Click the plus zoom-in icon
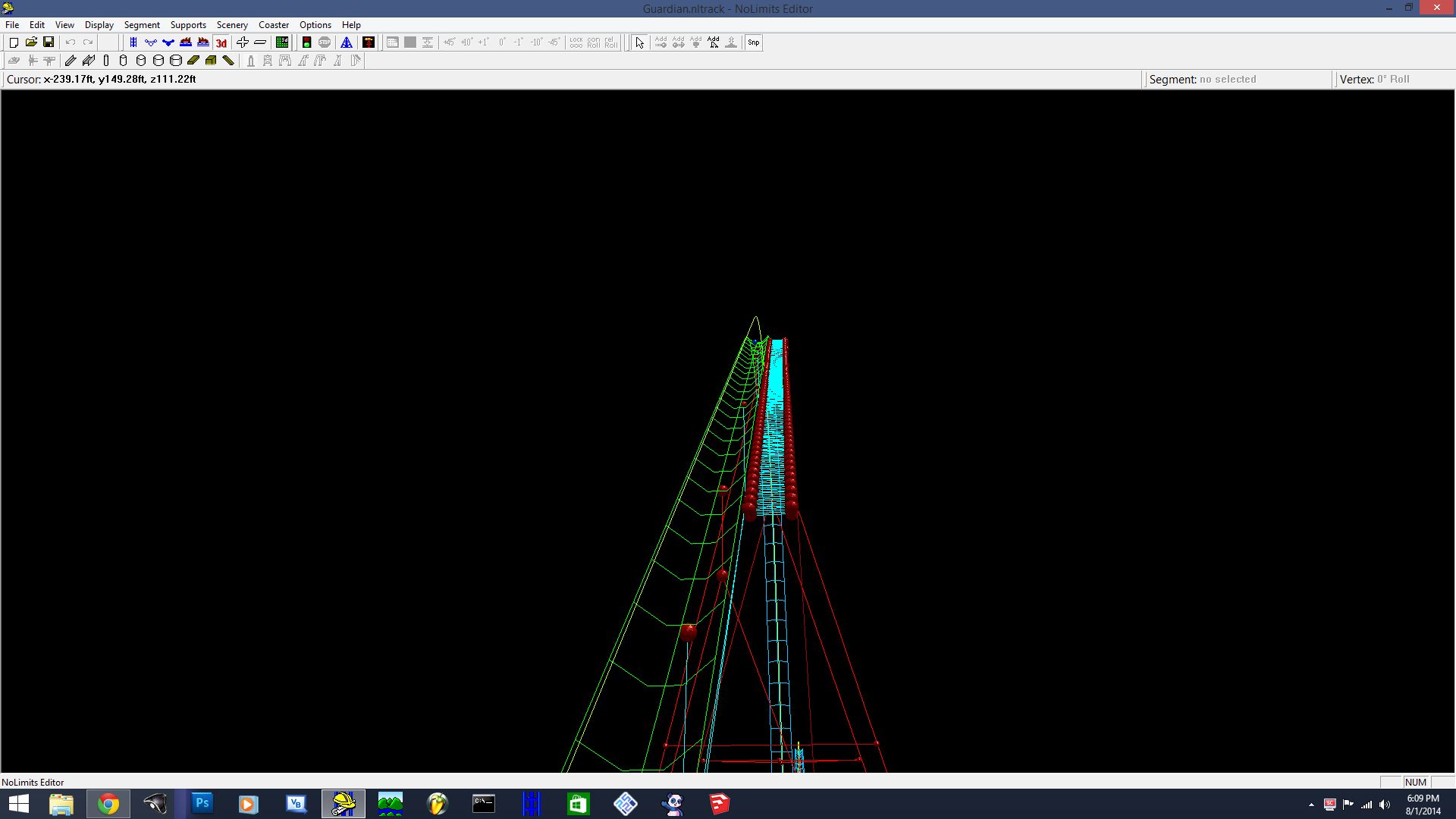Viewport: 1456px width, 819px height. click(243, 42)
